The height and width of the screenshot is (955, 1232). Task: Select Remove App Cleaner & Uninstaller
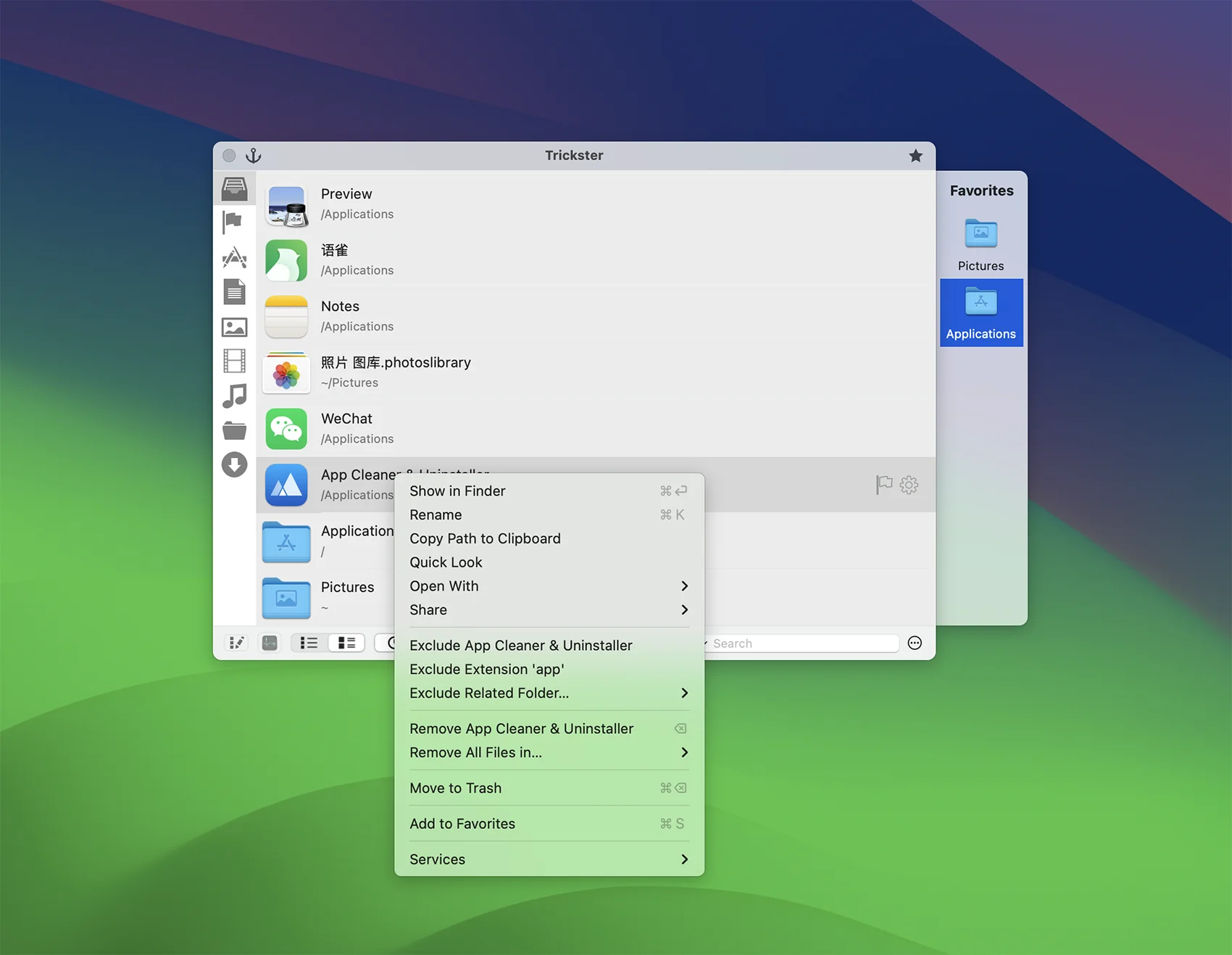(549, 729)
